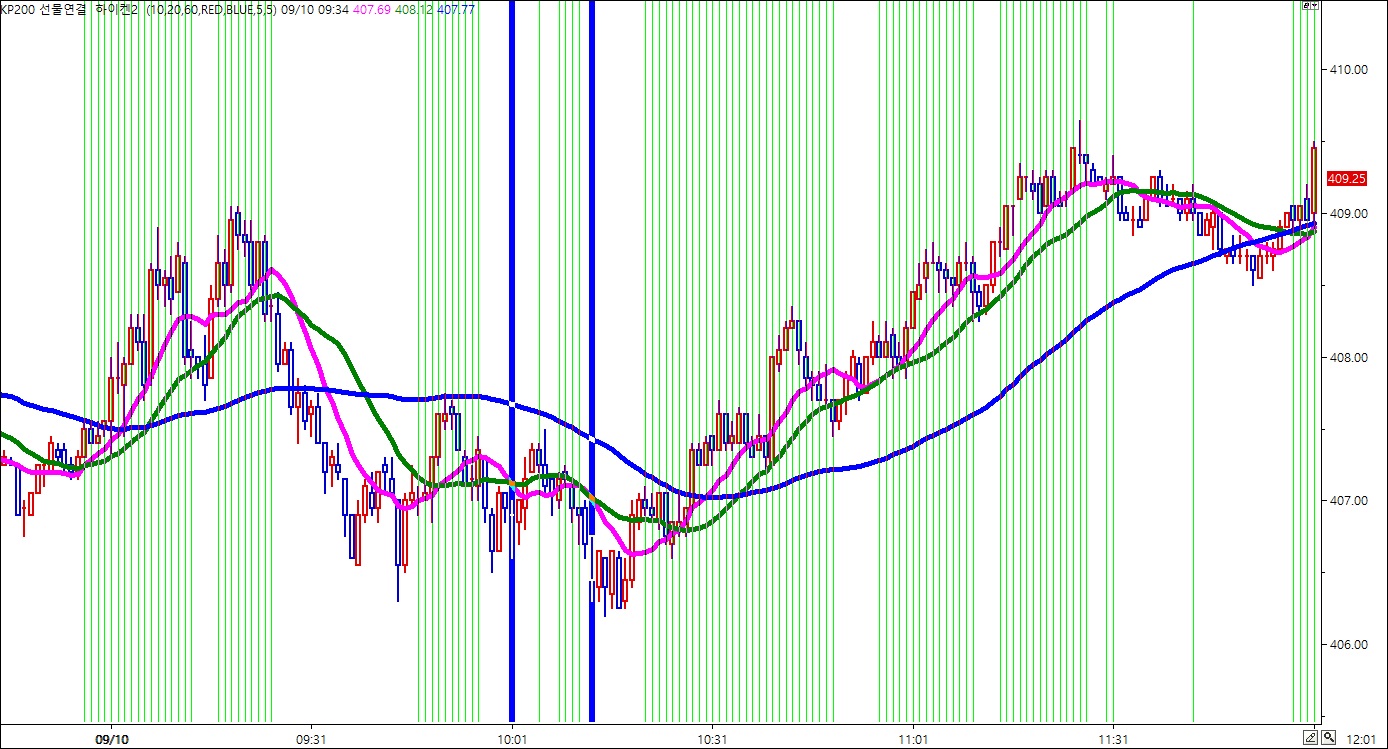Open the magnifier zoom tool
This screenshot has height=749, width=1388.
(x=1328, y=738)
